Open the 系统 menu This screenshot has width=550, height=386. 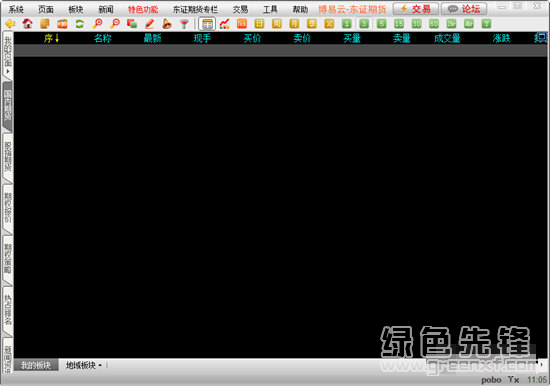(x=16, y=9)
